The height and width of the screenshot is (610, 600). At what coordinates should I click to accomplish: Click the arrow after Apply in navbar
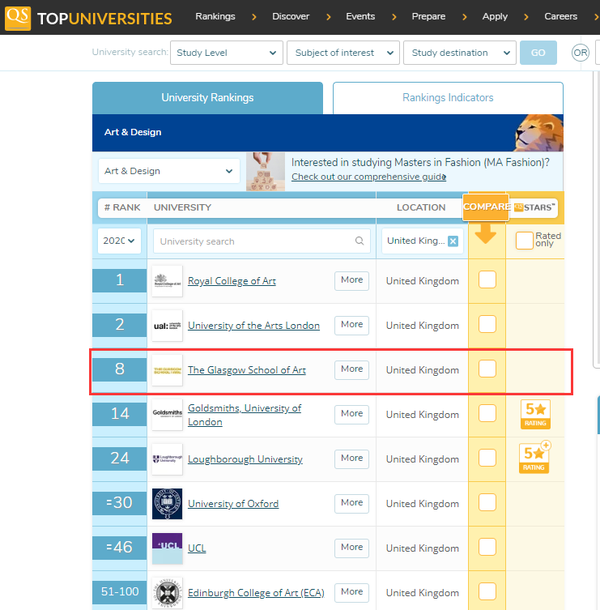[x=526, y=17]
